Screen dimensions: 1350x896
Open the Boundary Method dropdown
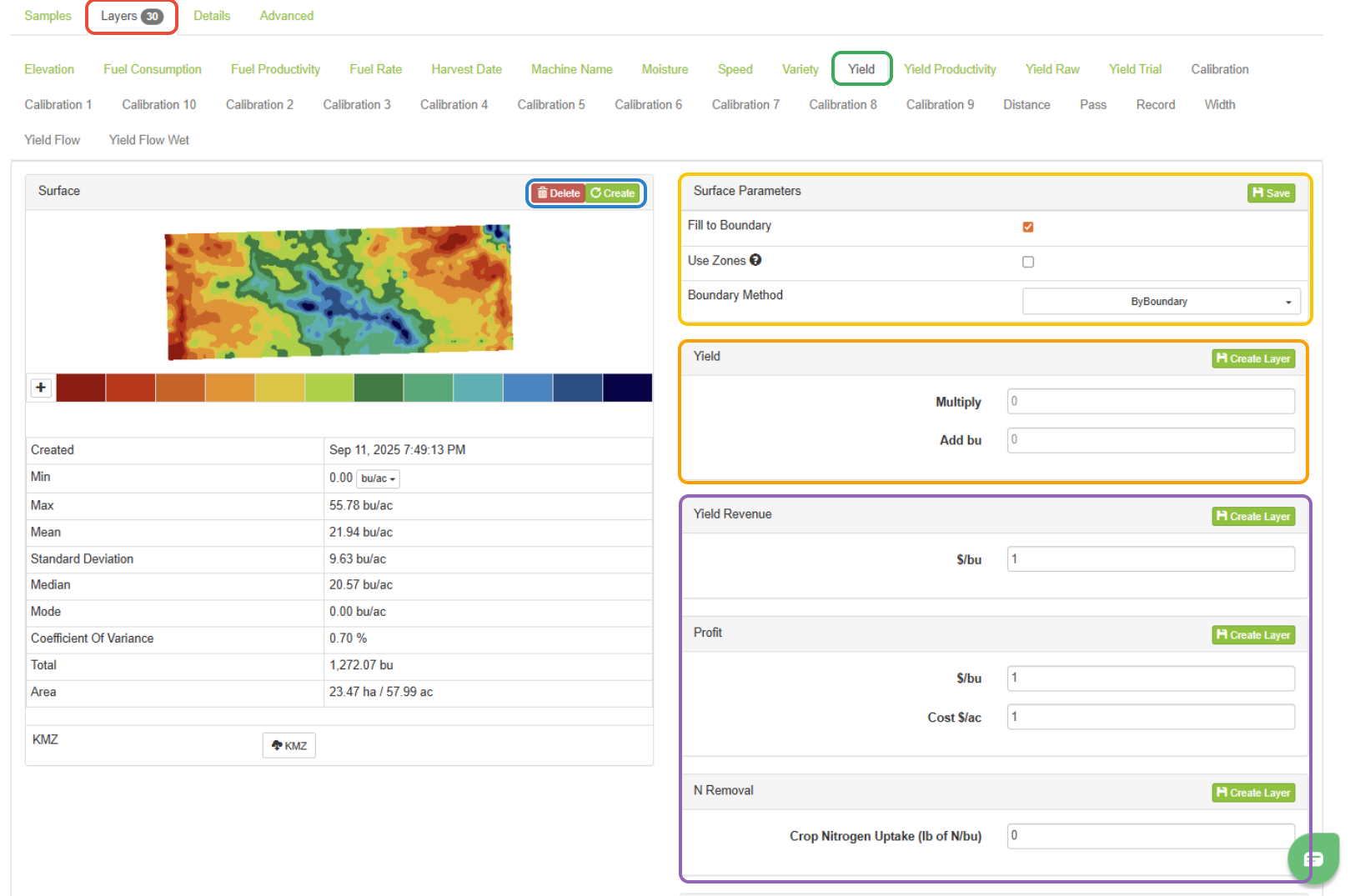pos(1161,302)
